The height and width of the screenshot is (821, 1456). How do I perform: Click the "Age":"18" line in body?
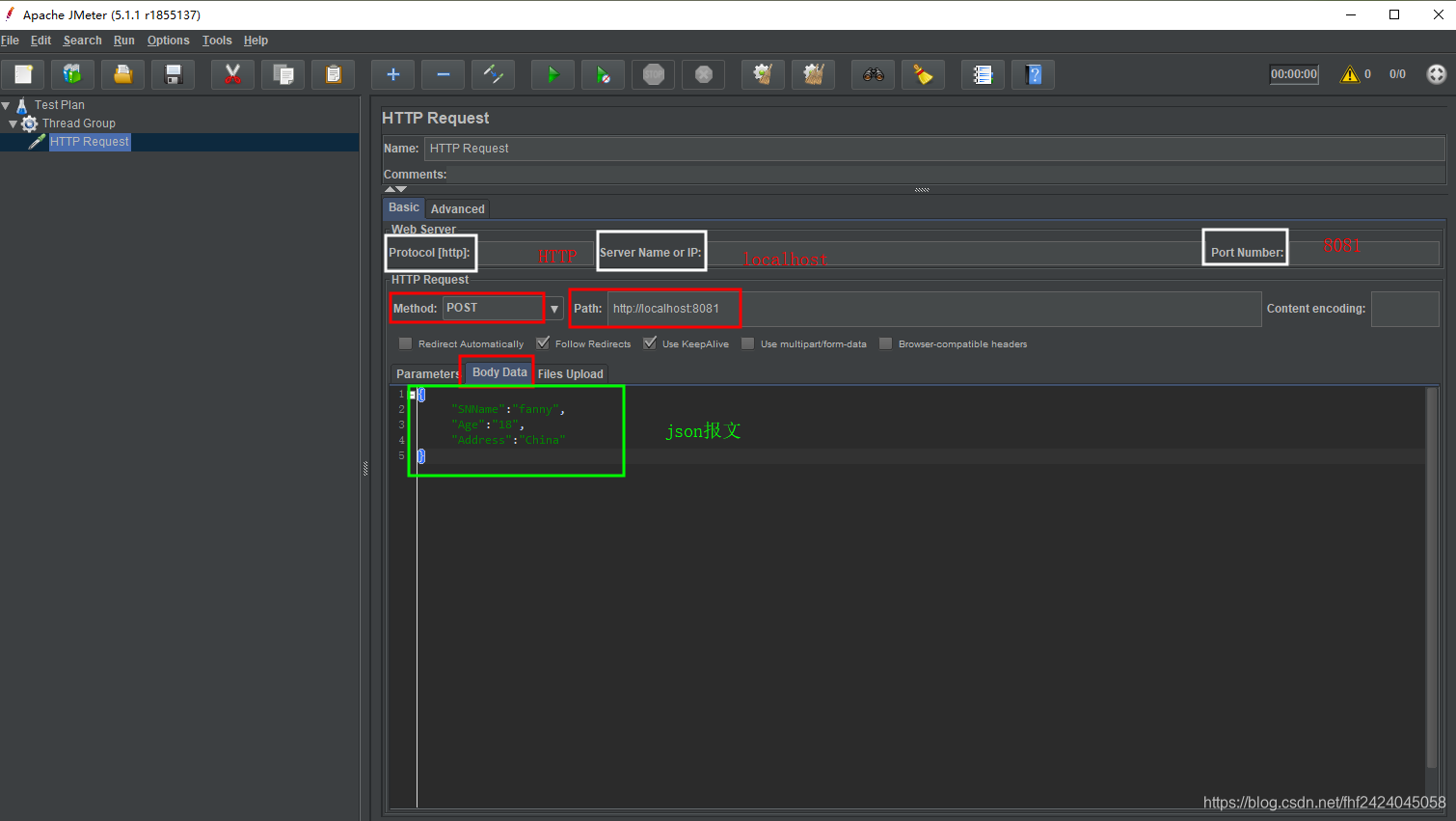[488, 424]
